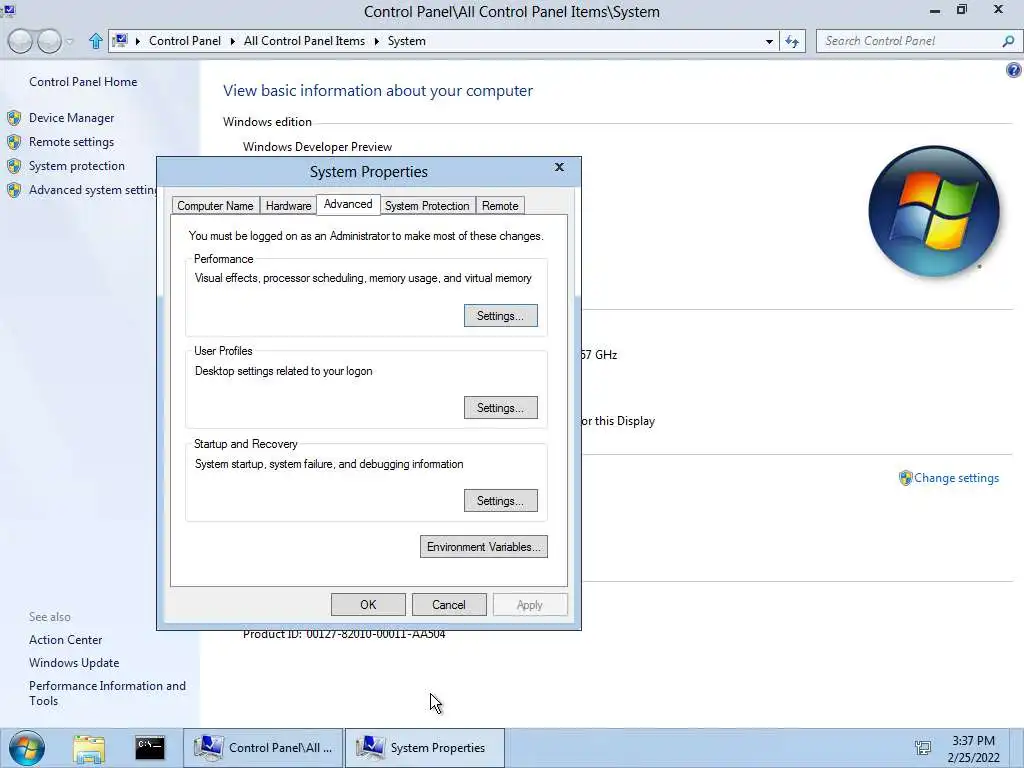1024x768 pixels.
Task: Click in the Search Control Panel field
Action: (910, 41)
